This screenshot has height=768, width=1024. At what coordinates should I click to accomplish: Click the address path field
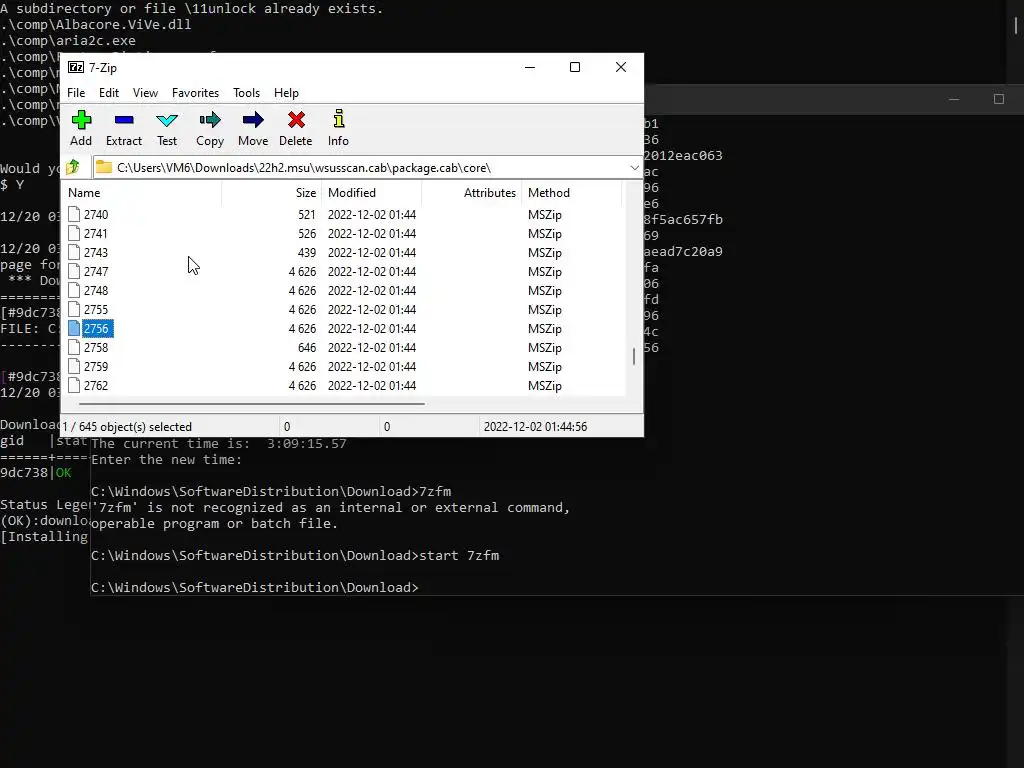pyautogui.click(x=369, y=168)
